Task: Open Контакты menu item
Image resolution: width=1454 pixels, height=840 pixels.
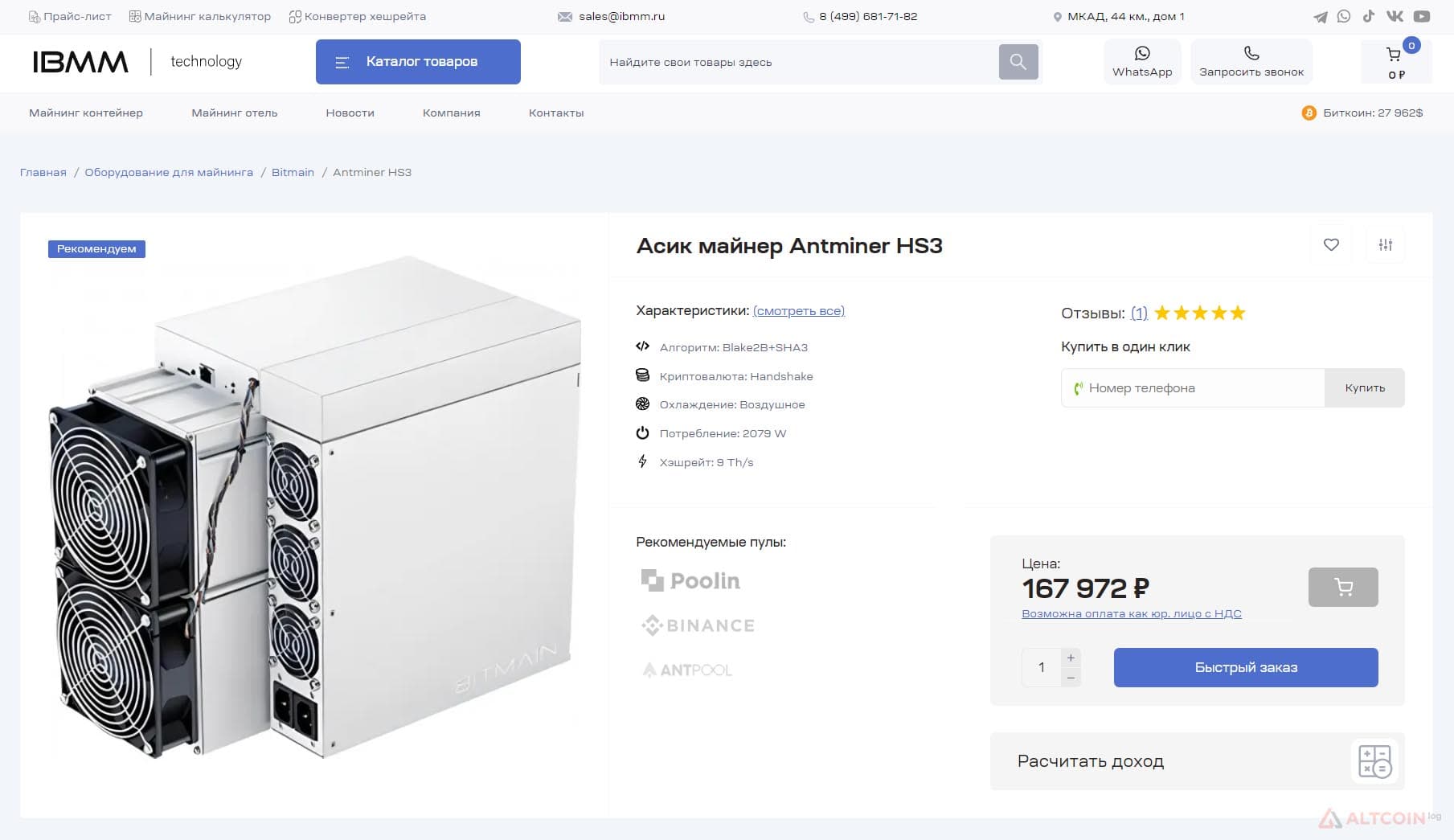Action: tap(556, 113)
